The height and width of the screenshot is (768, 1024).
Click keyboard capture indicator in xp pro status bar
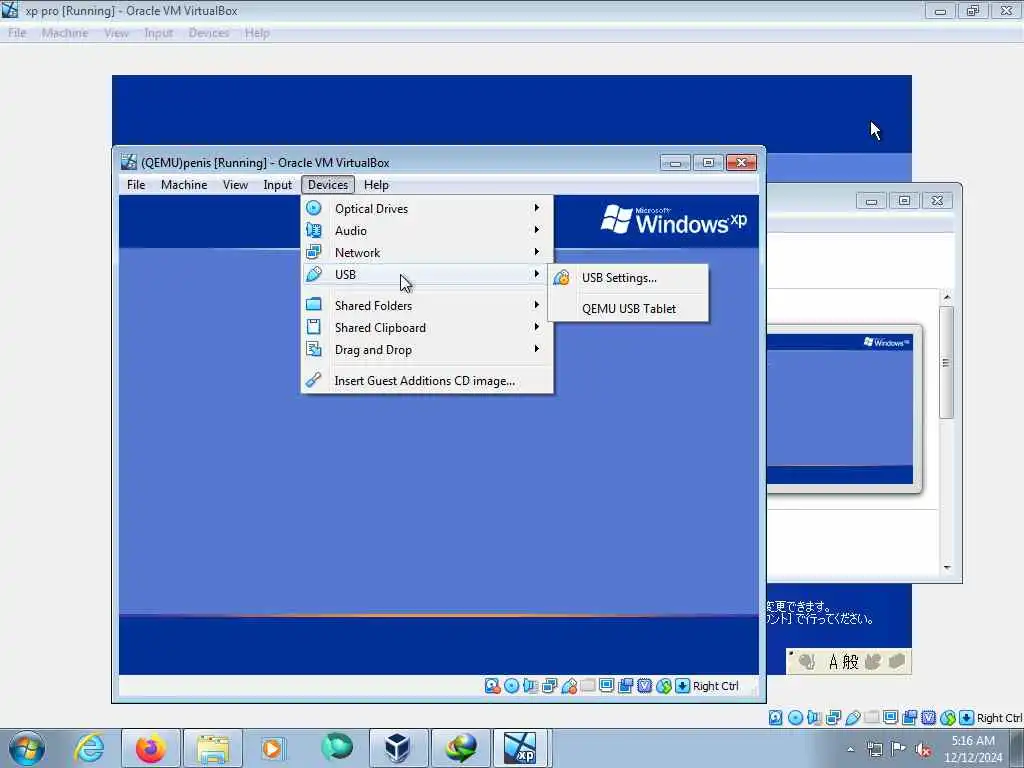tap(967, 718)
